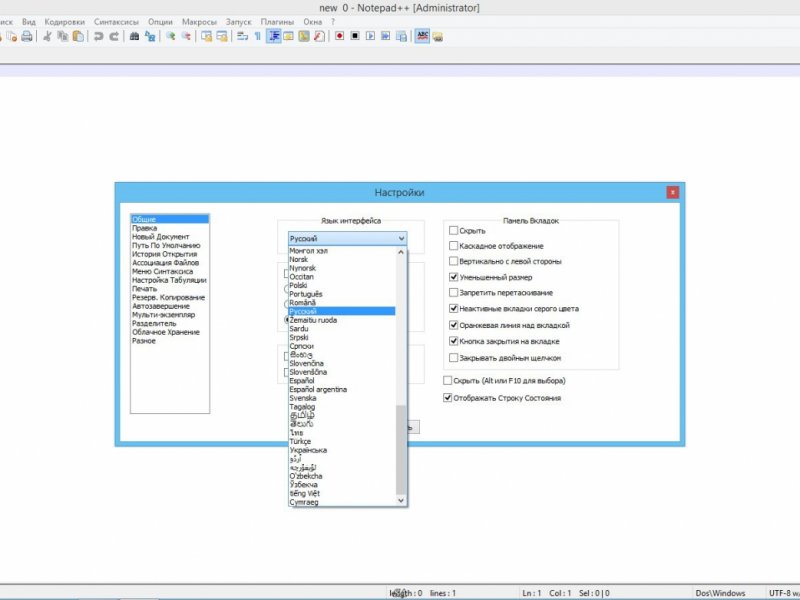
Task: Open the Плагины menu
Action: (x=277, y=22)
